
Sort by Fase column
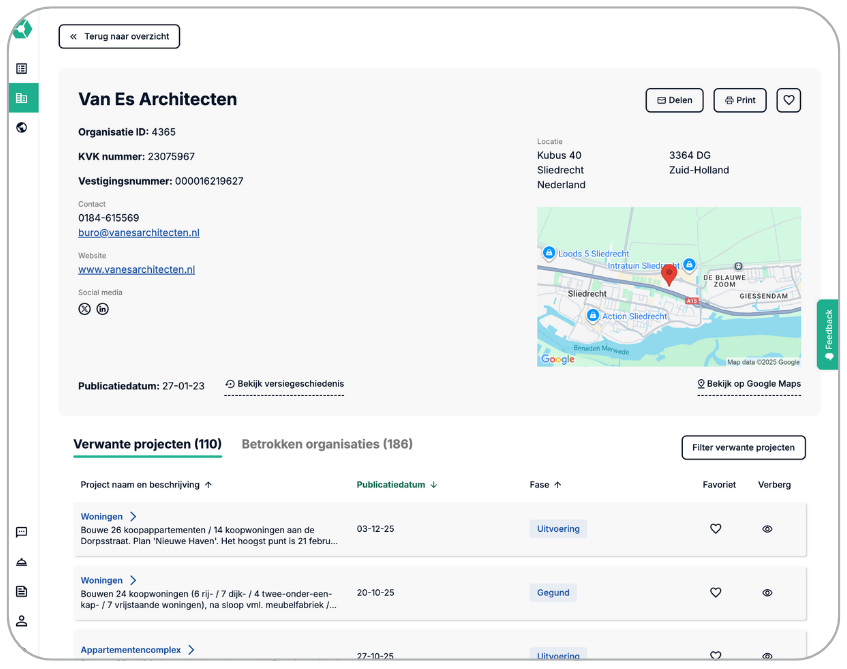tap(545, 485)
